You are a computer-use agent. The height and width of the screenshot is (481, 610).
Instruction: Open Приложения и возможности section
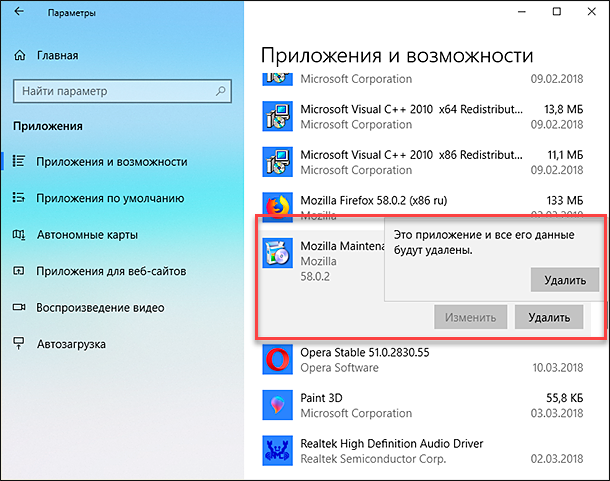pos(112,162)
